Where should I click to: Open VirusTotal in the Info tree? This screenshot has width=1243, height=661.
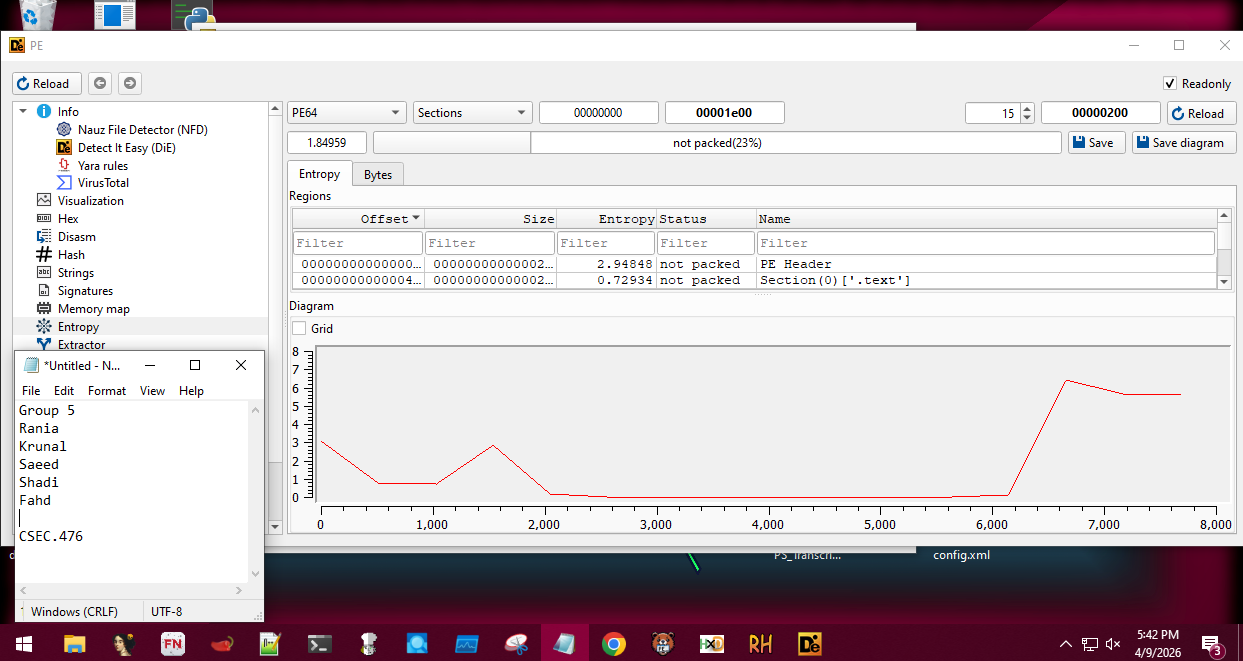pos(103,183)
